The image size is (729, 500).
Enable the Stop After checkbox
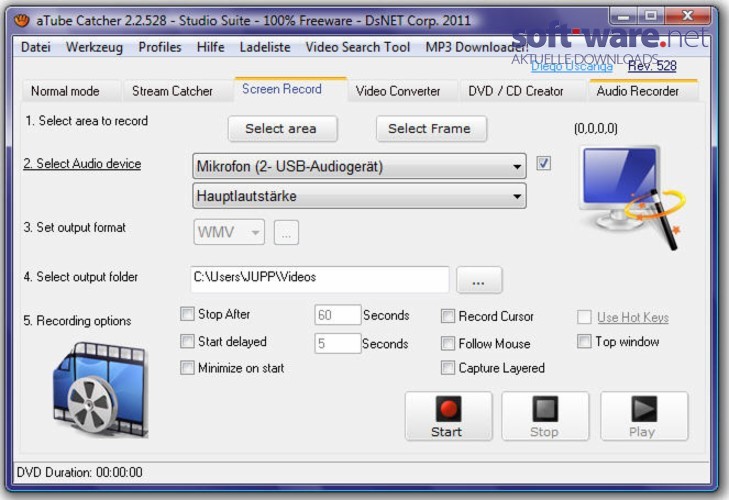coord(187,314)
